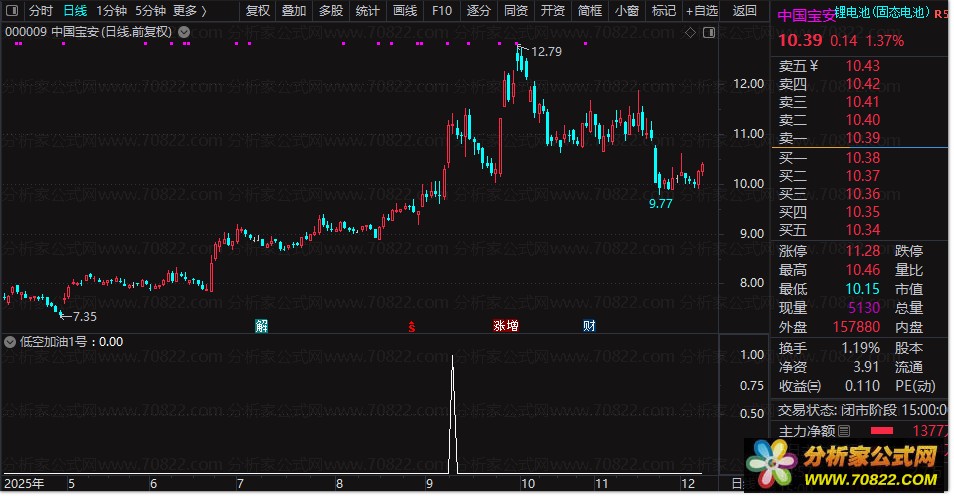Open F10 company information
The height and width of the screenshot is (496, 954).
click(x=442, y=10)
